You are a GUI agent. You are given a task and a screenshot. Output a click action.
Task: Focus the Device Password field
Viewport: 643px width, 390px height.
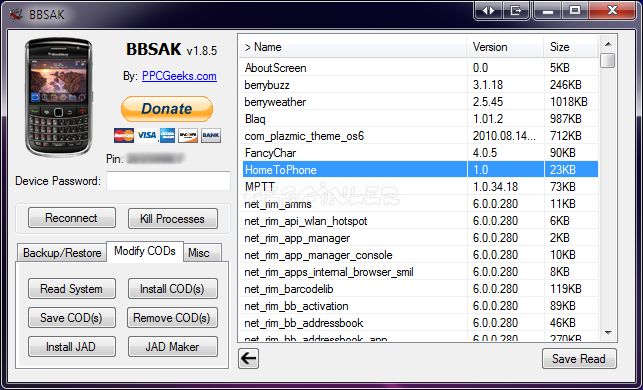168,181
